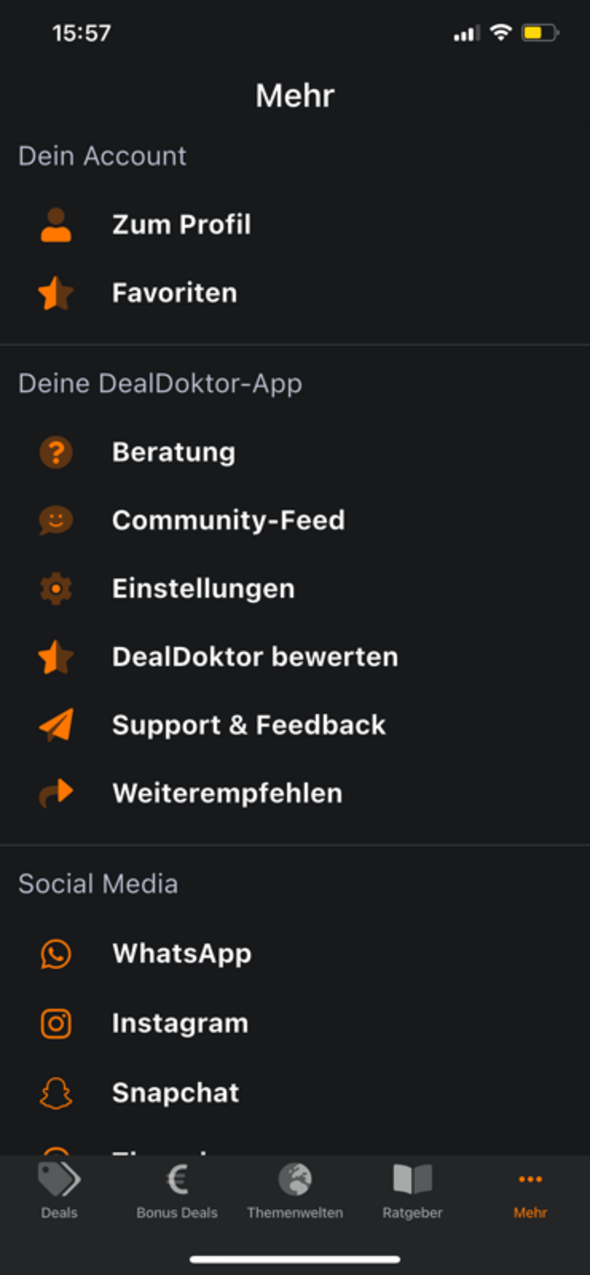
Task: Tap the smiley chat bubble Community-Feed icon
Action: [56, 520]
